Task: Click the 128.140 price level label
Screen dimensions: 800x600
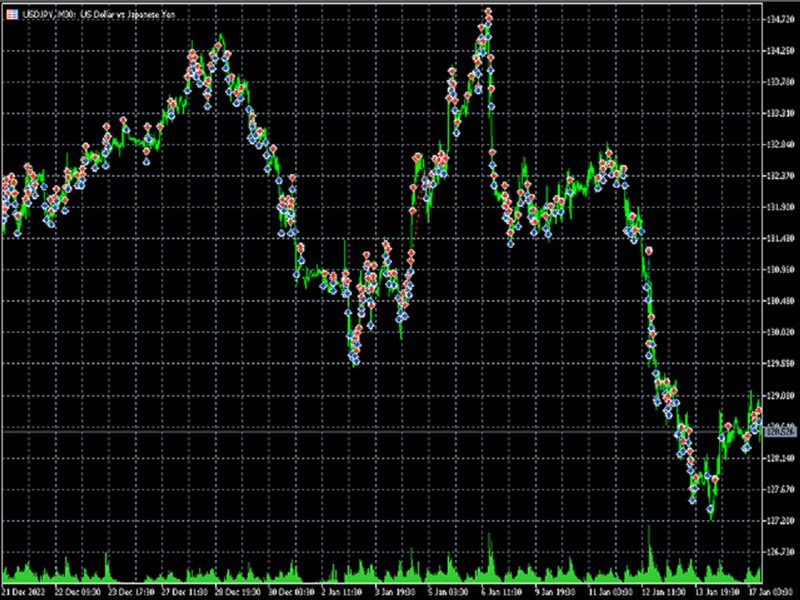Action: (x=781, y=458)
